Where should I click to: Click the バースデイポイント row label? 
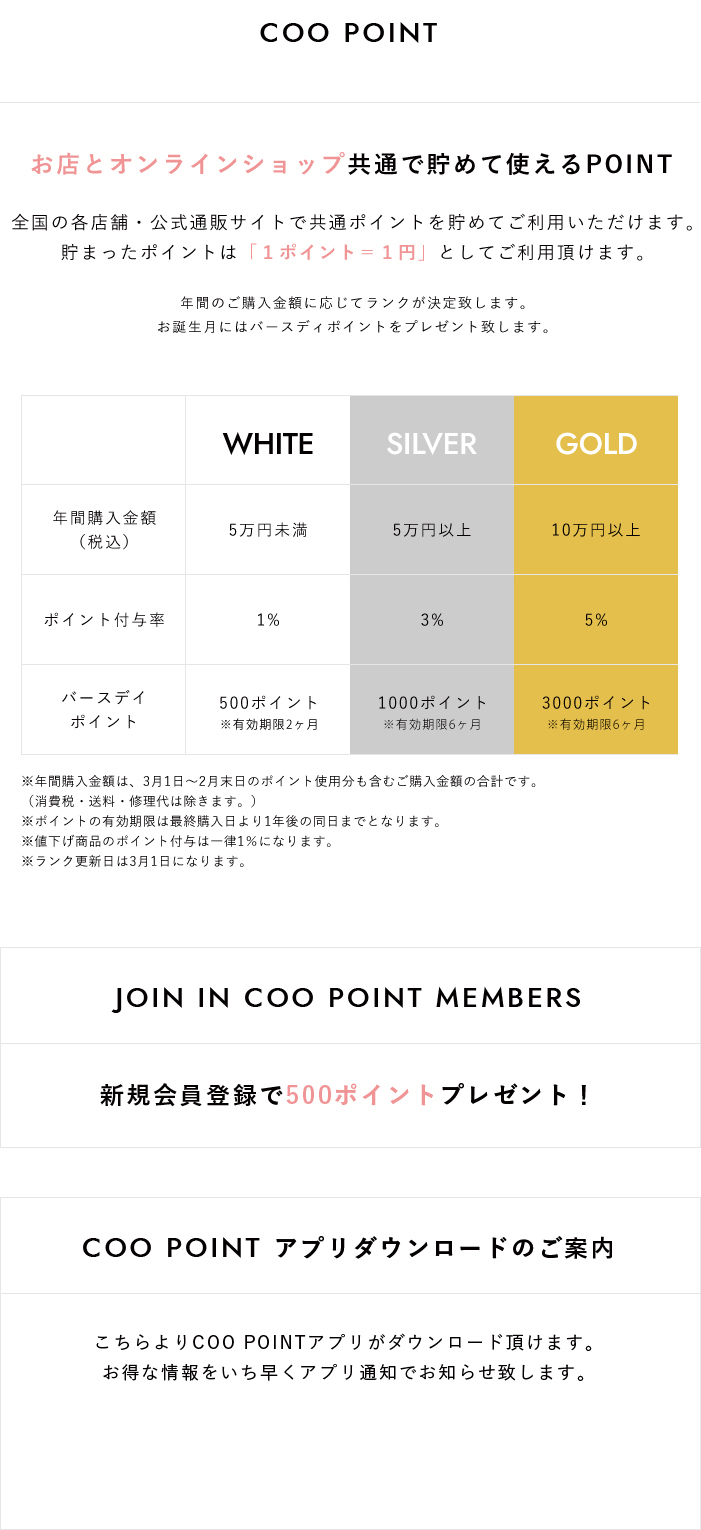click(x=104, y=709)
